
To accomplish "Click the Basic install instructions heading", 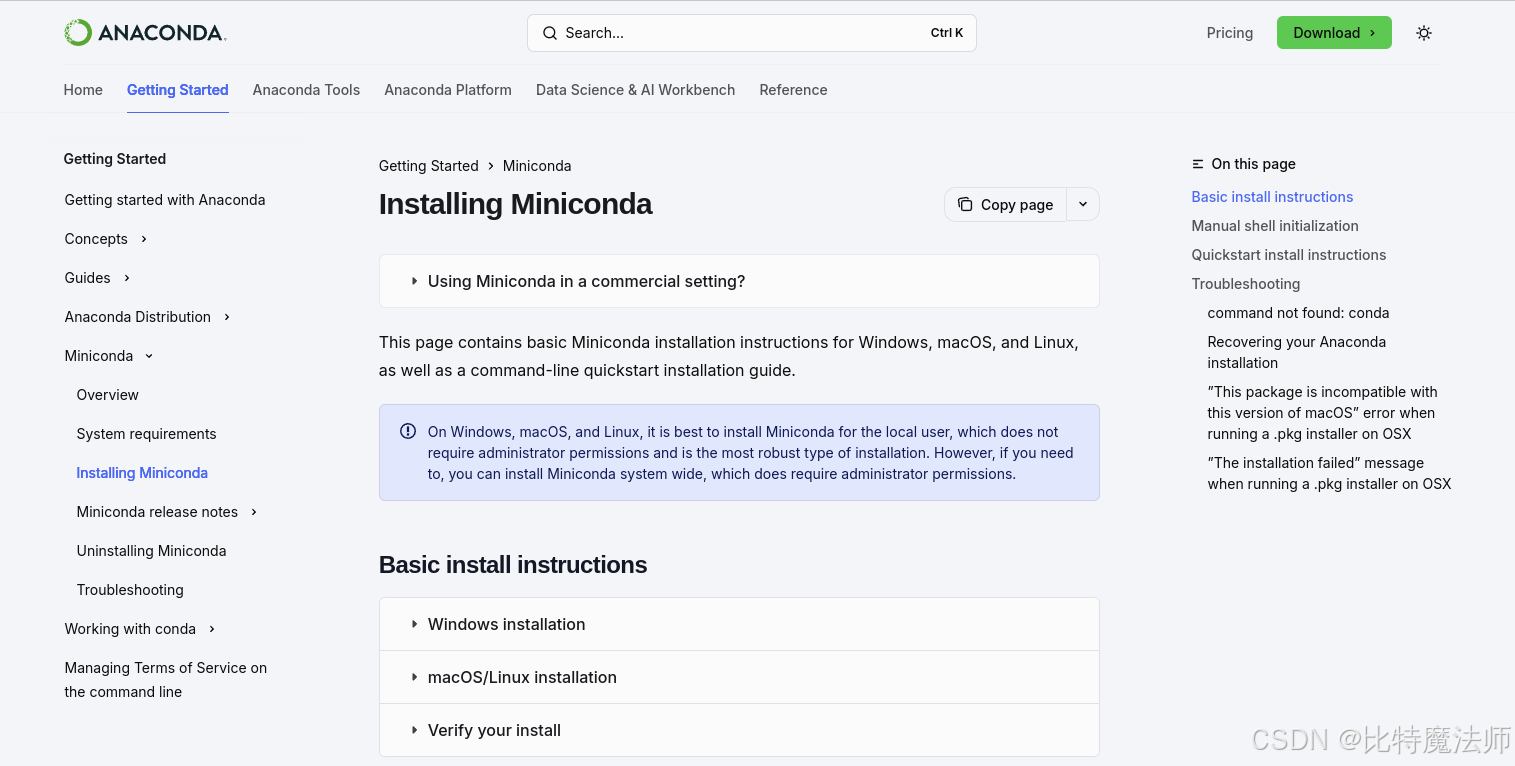I will pos(513,565).
